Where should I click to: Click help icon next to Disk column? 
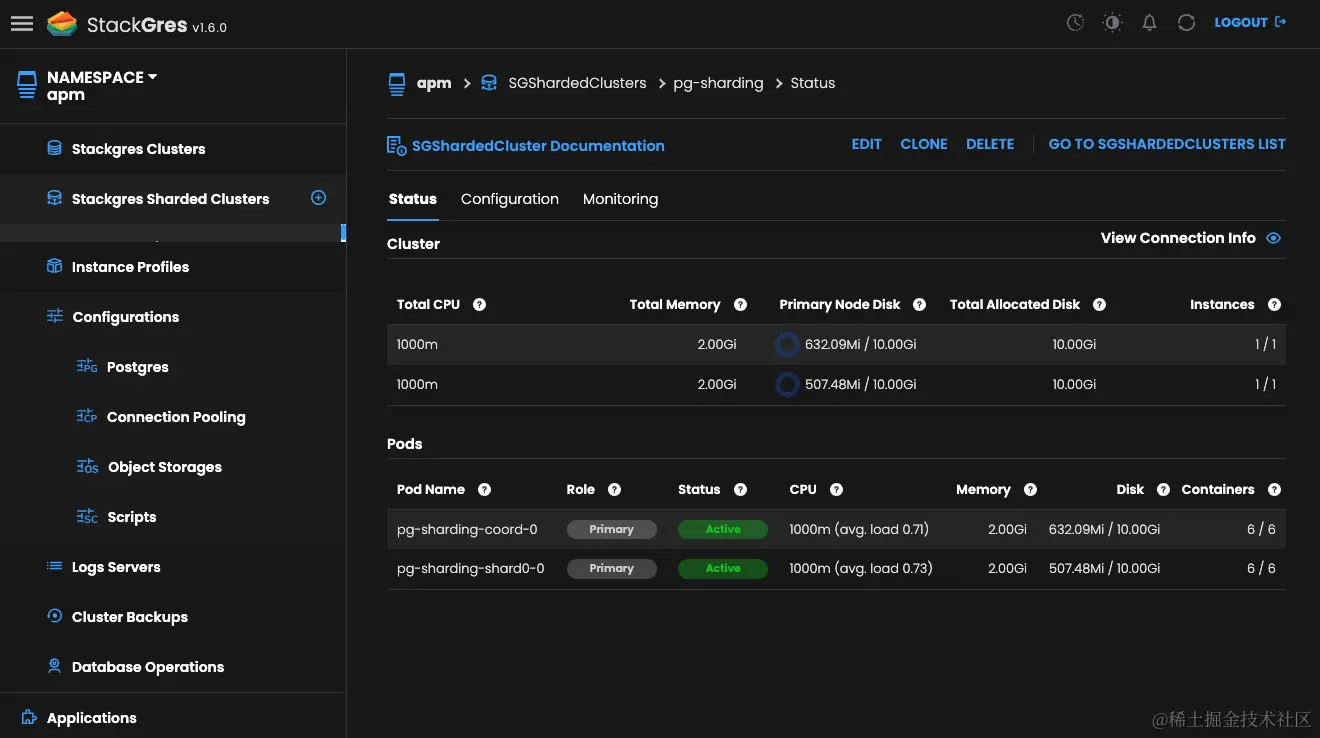pos(1163,489)
